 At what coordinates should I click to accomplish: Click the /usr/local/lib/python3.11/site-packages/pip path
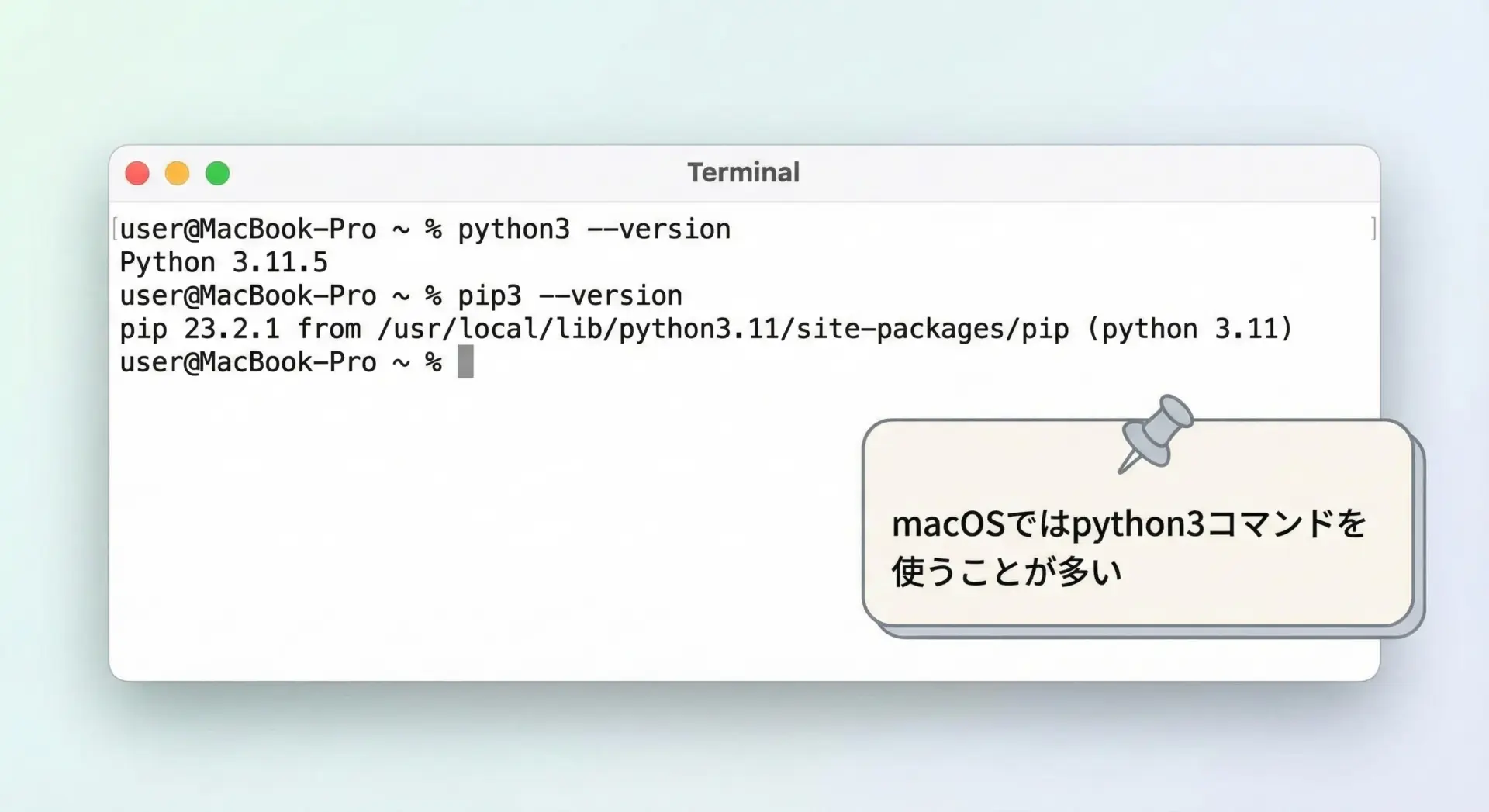pos(723,330)
